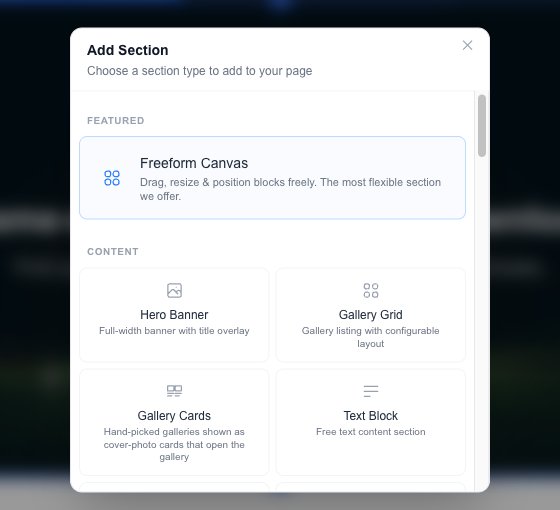This screenshot has width=560, height=510.
Task: Click the Gallery Grid icon
Action: 371,290
